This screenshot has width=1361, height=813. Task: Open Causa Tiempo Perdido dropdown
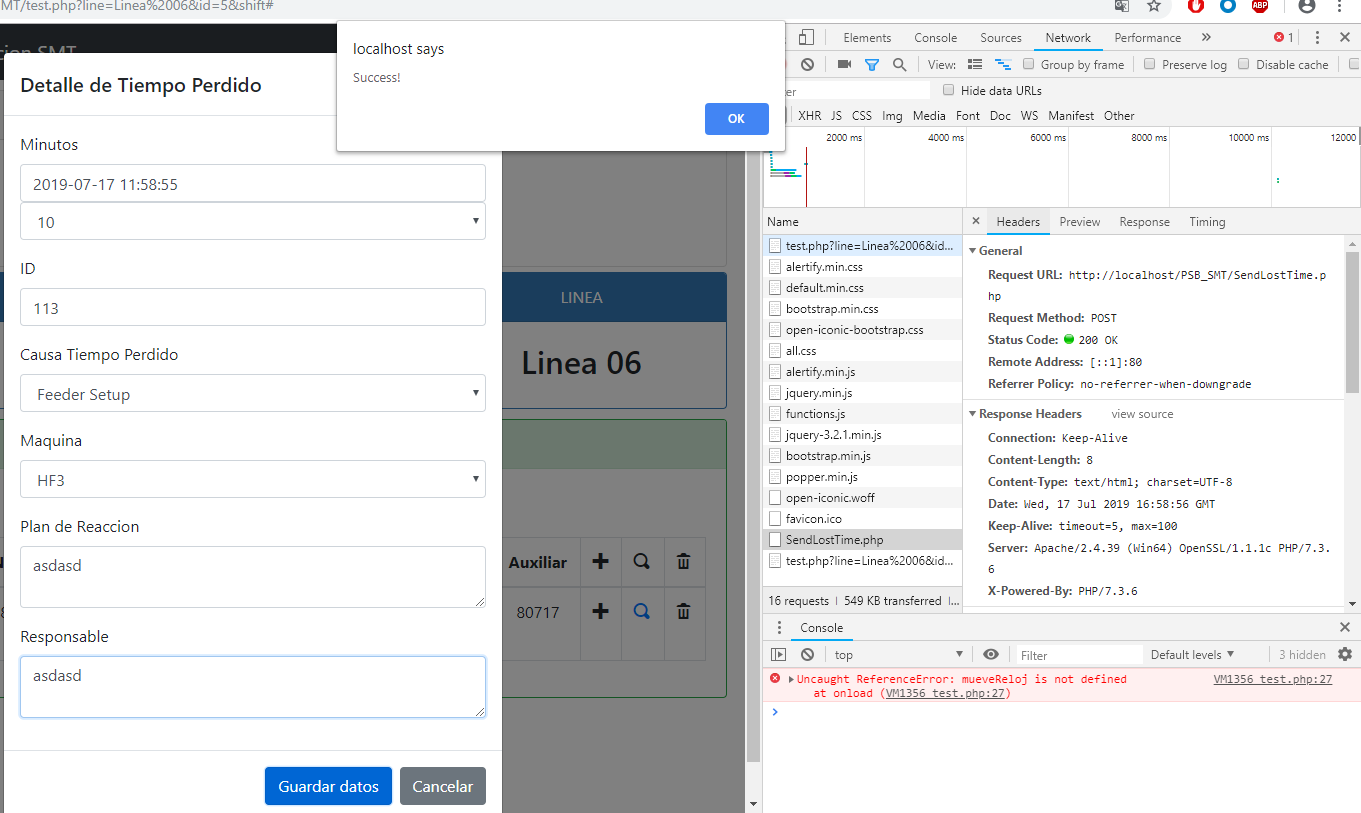pyautogui.click(x=253, y=394)
